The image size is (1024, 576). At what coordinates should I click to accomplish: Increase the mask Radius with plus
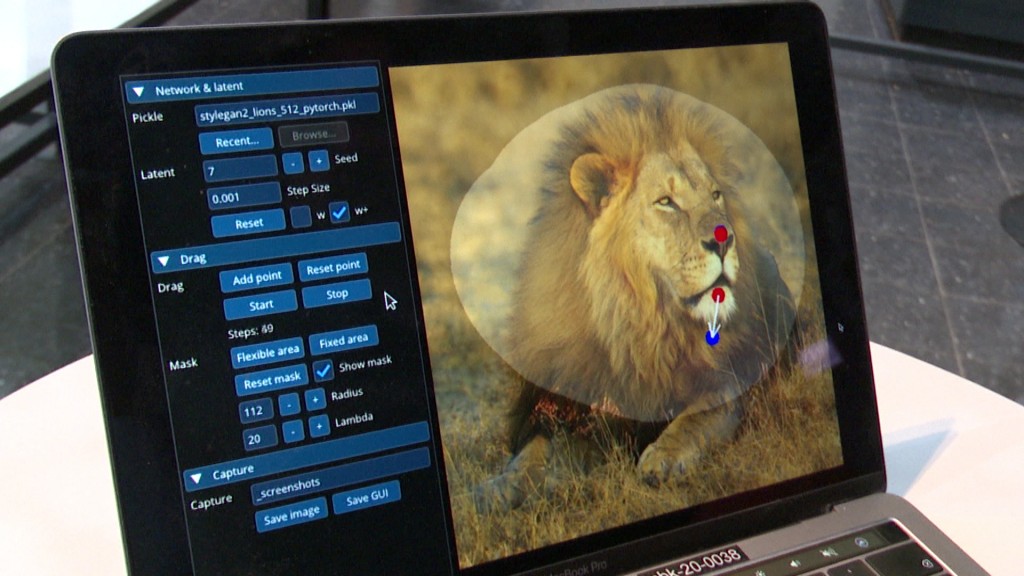tap(315, 400)
